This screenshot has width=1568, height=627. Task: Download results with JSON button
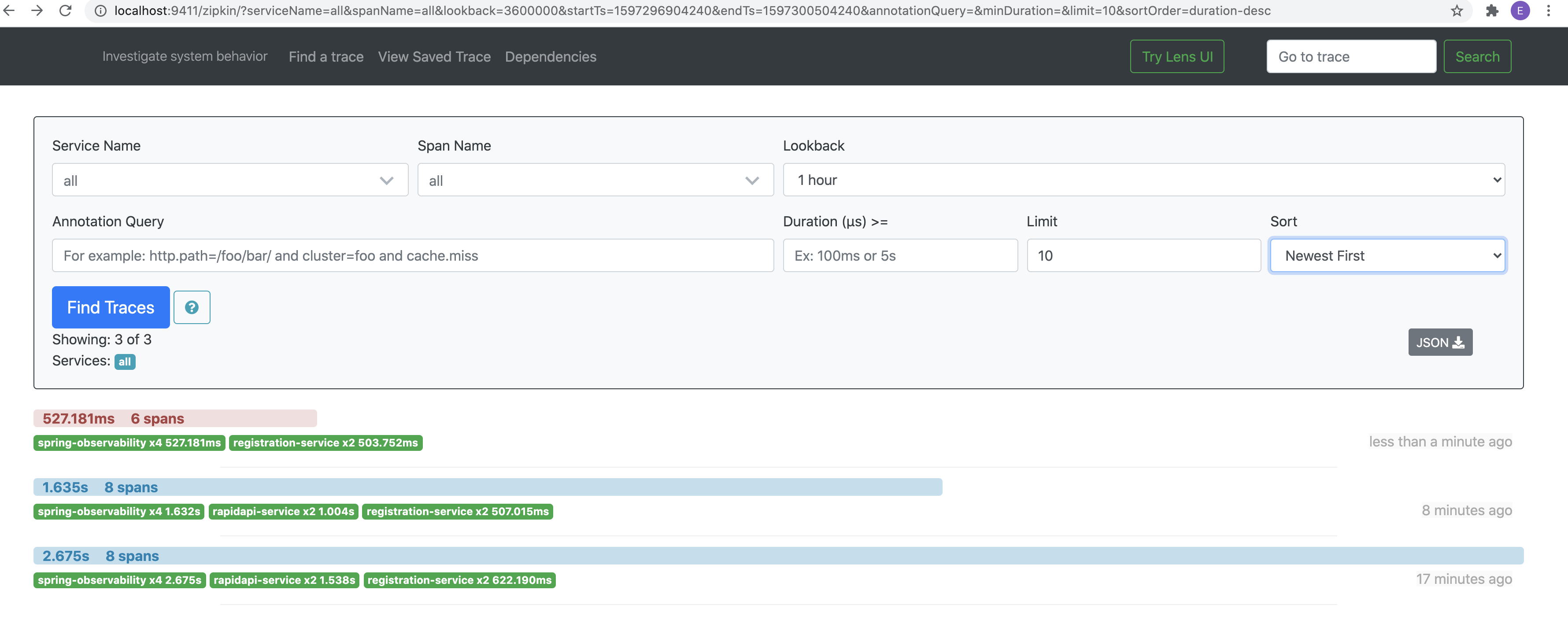[x=1439, y=342]
